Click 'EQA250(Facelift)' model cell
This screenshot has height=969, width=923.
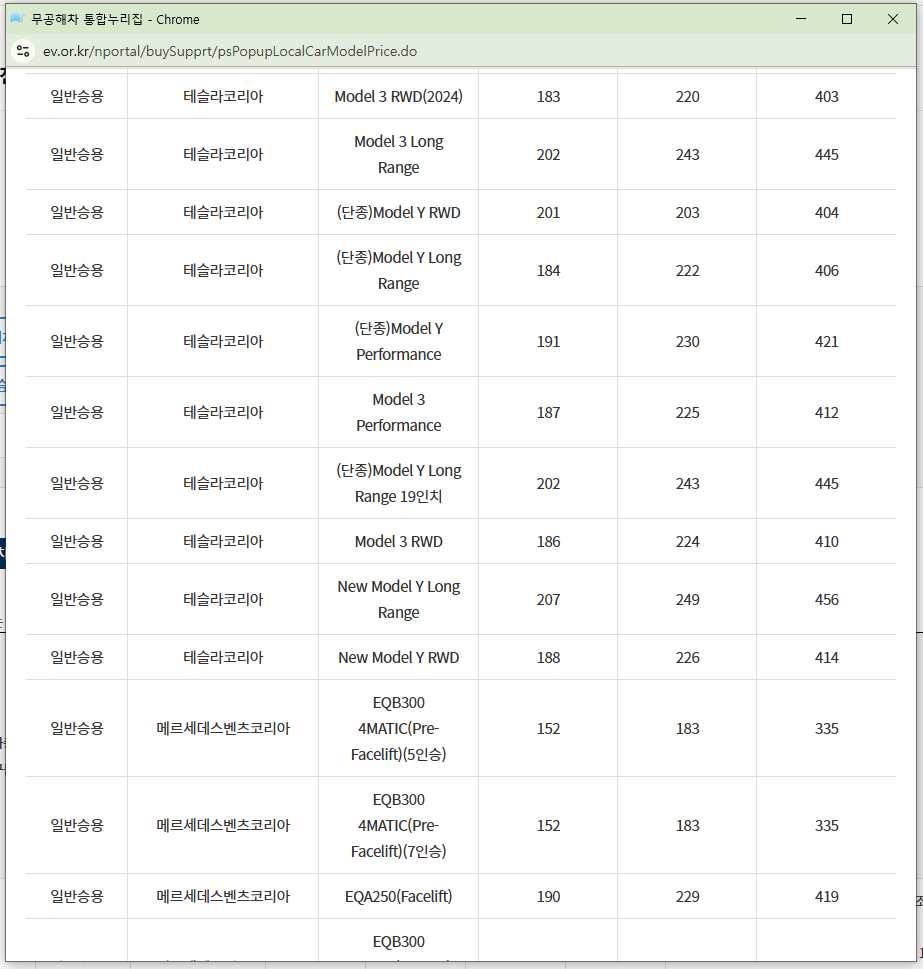pyautogui.click(x=398, y=896)
